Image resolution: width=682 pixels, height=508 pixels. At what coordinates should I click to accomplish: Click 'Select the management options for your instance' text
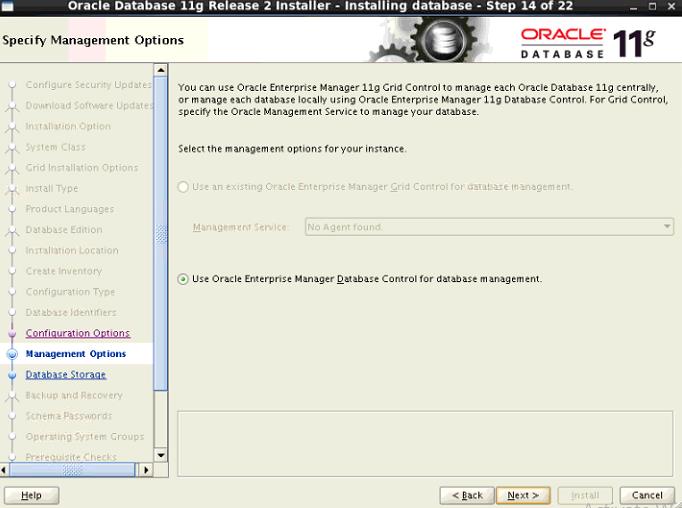coord(292,149)
